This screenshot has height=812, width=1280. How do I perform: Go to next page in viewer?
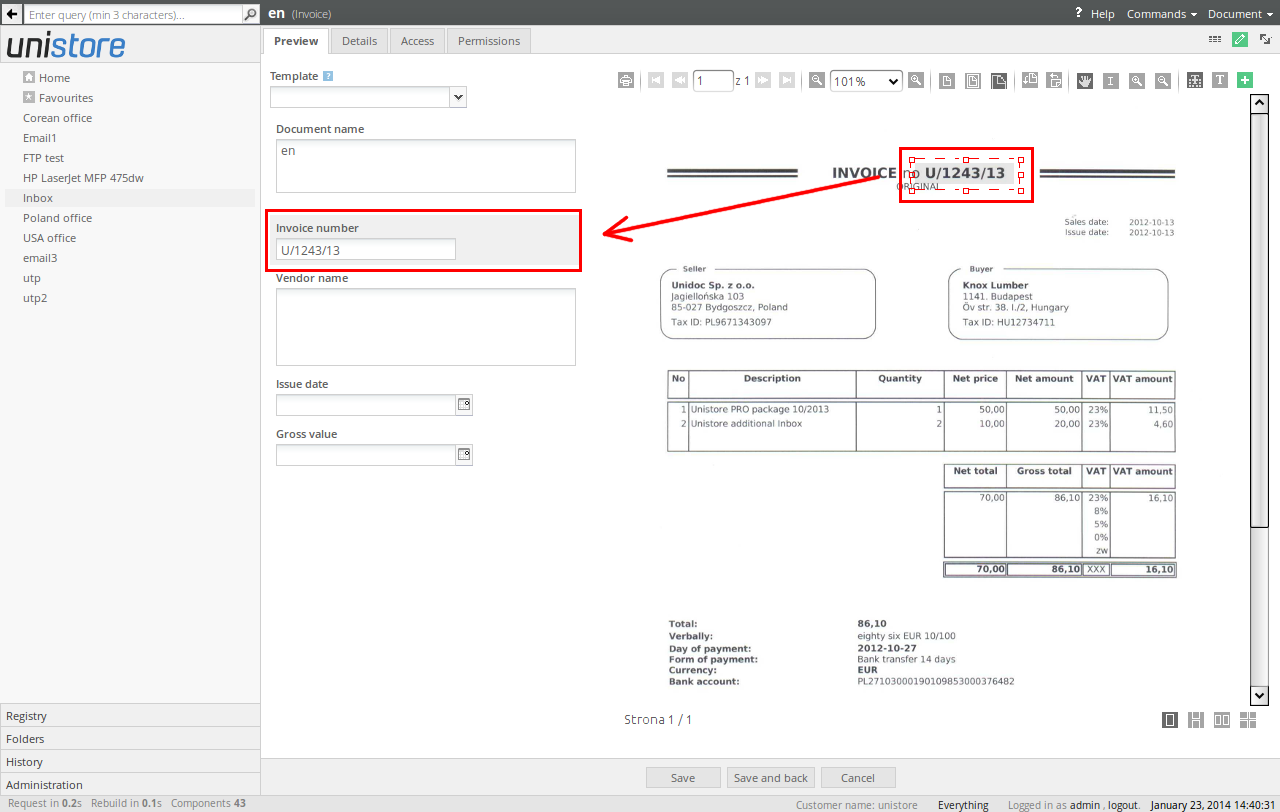763,81
